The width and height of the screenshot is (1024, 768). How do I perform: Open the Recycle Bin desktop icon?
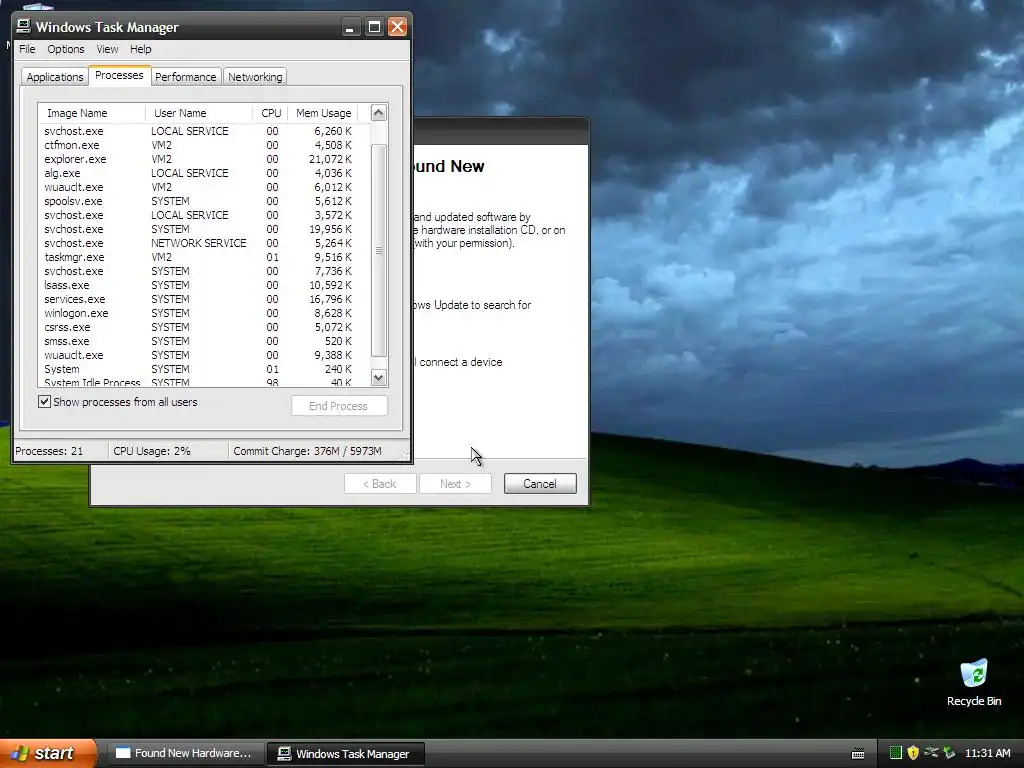tap(974, 683)
